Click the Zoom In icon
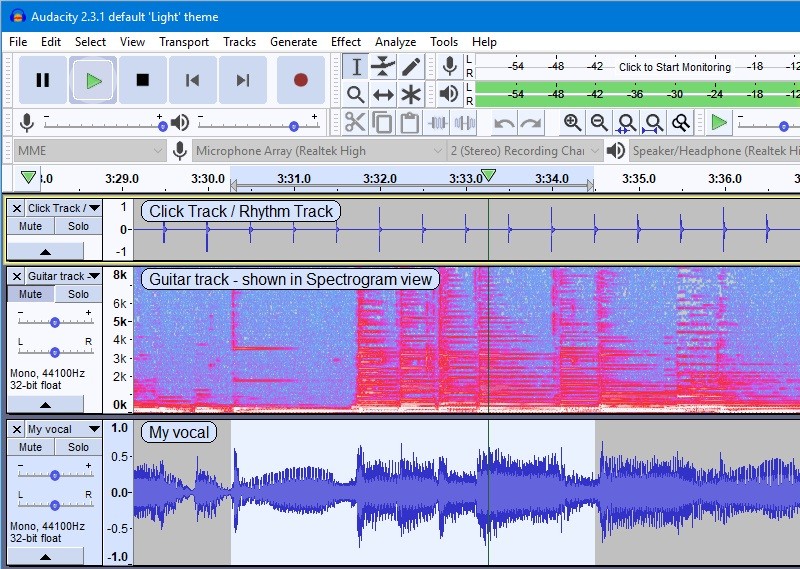Viewport: 800px width, 569px height. point(572,122)
